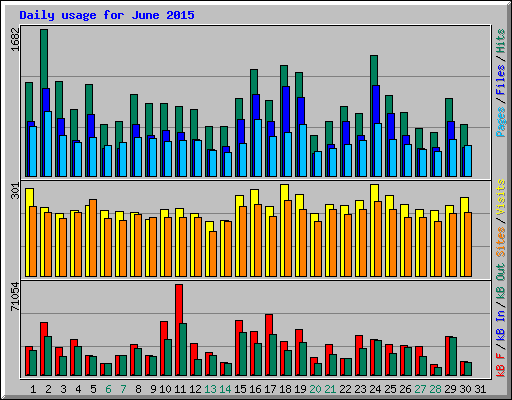Click the 71054 axis maximum label

pos(16,297)
